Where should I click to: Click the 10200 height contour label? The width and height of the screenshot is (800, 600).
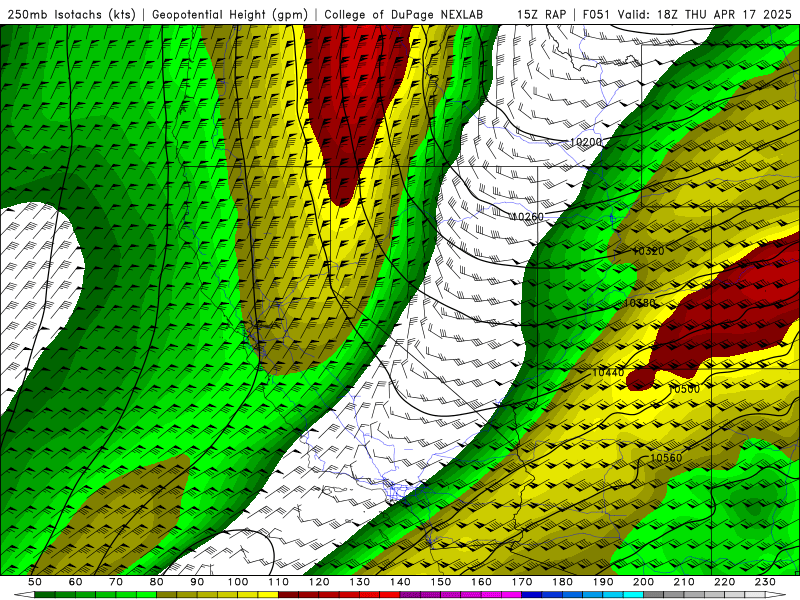pos(586,142)
